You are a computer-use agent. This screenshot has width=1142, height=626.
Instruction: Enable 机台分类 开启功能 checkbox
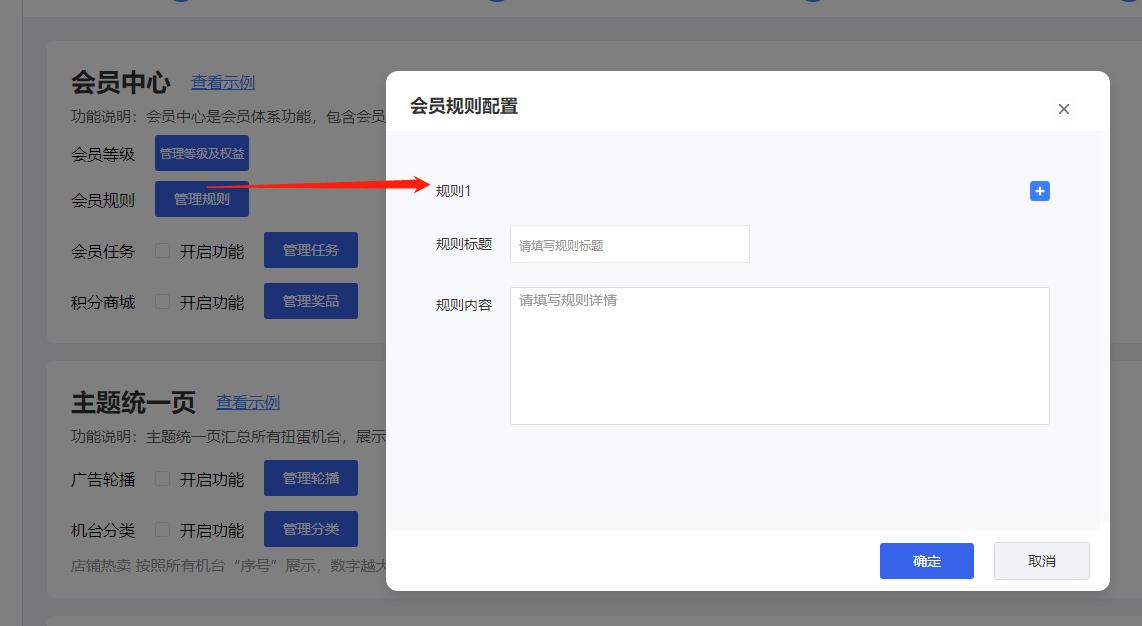pos(162,530)
